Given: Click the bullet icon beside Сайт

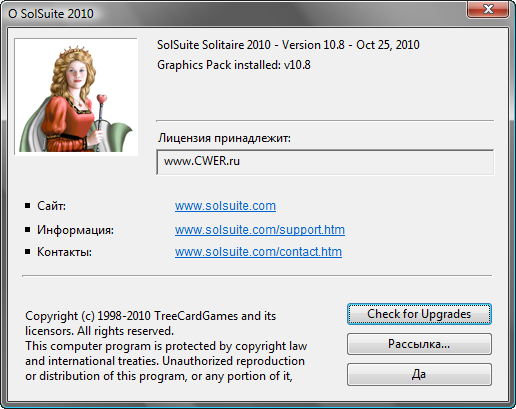Looking at the screenshot, I should click(28, 206).
